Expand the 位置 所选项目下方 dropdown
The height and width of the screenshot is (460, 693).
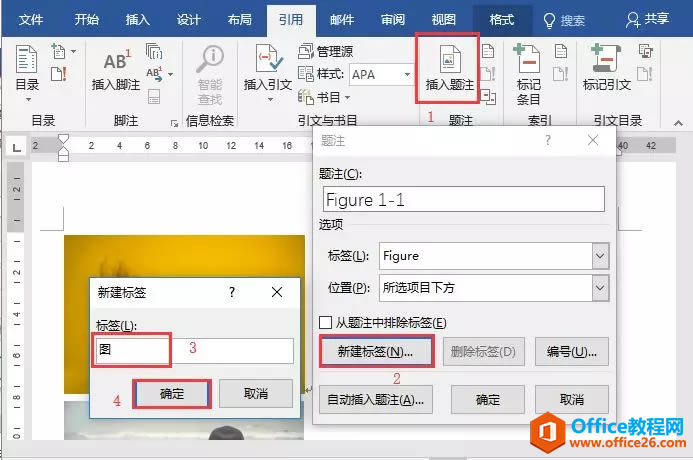click(600, 288)
